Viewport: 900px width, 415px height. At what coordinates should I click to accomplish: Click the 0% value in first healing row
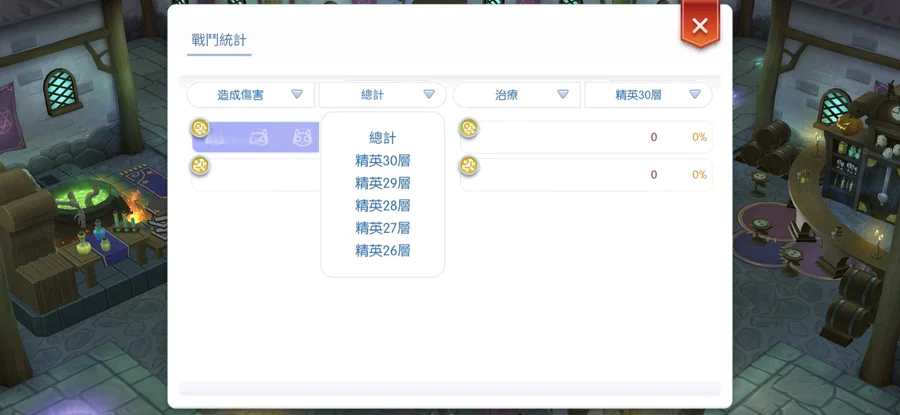[x=699, y=137]
